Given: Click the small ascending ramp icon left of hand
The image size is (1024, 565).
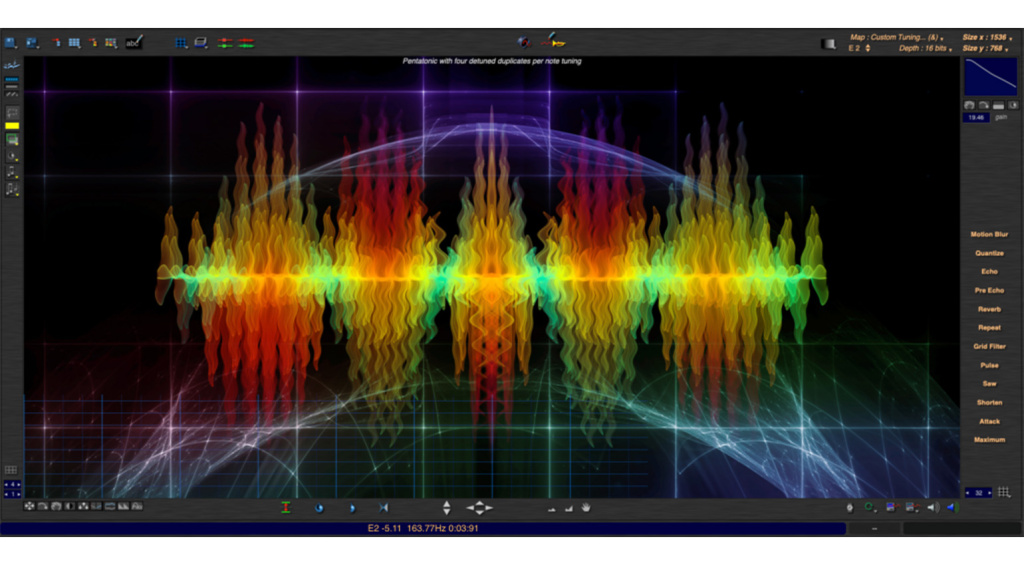Looking at the screenshot, I should point(568,508).
